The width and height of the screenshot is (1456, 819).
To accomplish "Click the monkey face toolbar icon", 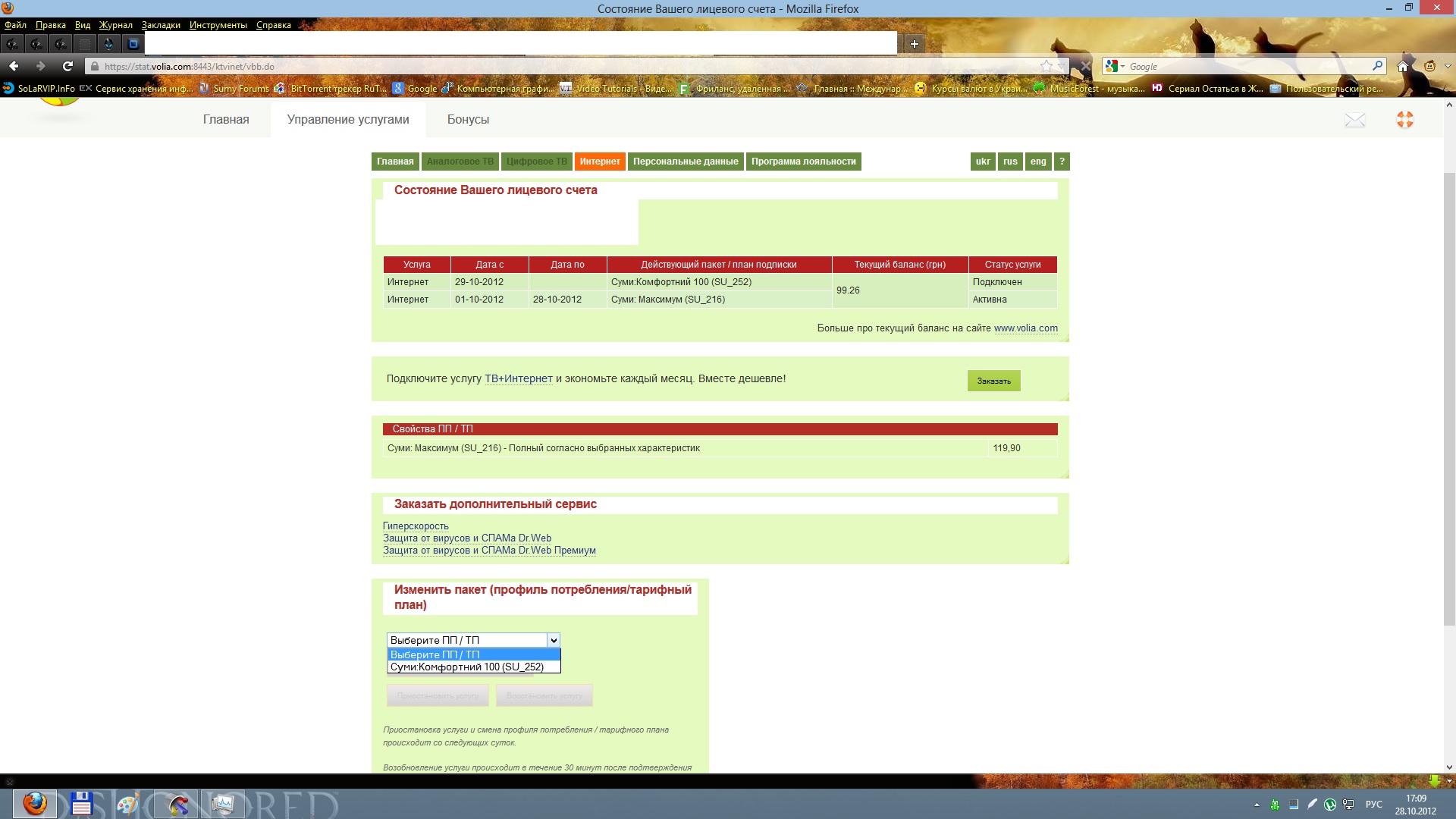I will tap(1429, 66).
